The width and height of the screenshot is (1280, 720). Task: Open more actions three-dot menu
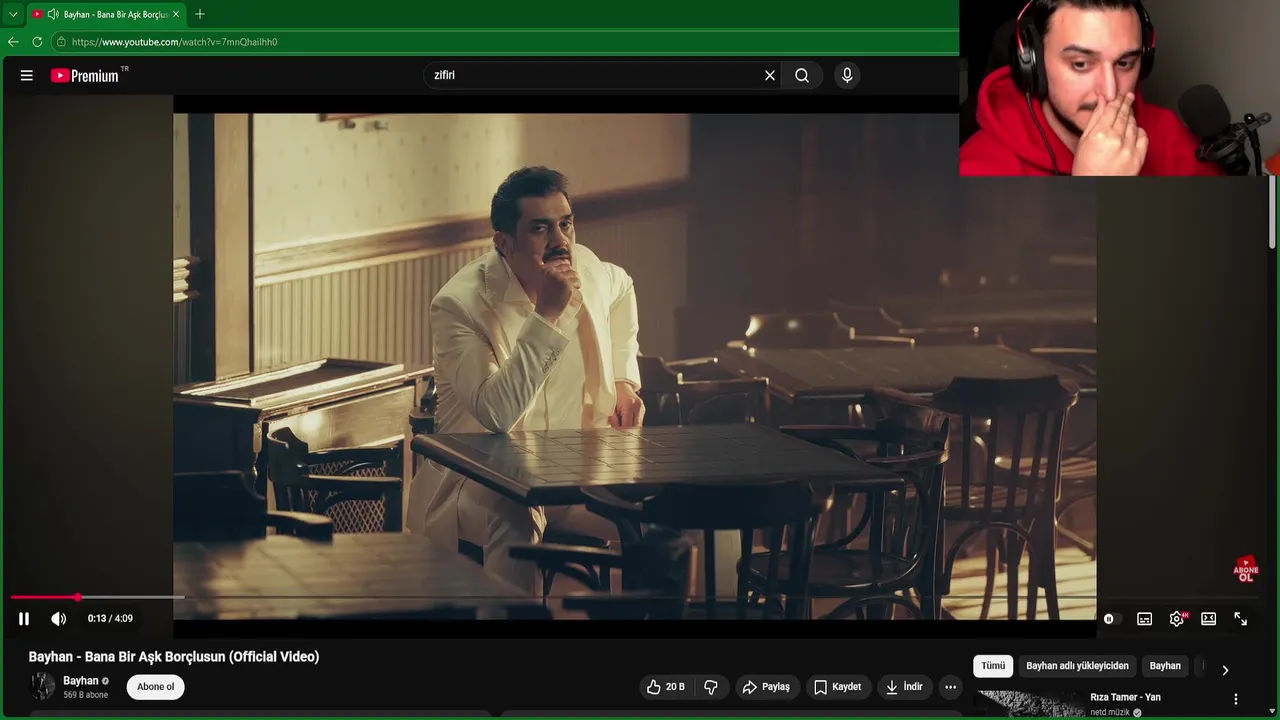point(951,687)
